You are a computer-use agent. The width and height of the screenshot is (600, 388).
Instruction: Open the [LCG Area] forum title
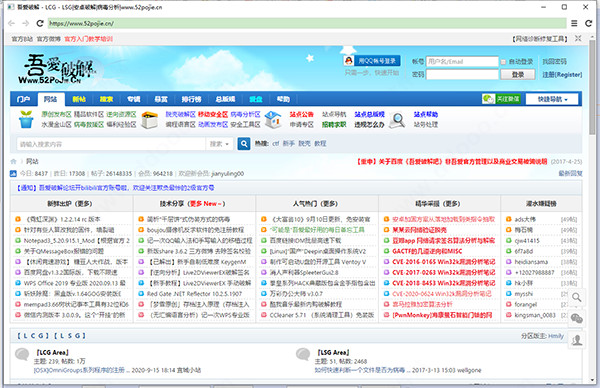52,352
